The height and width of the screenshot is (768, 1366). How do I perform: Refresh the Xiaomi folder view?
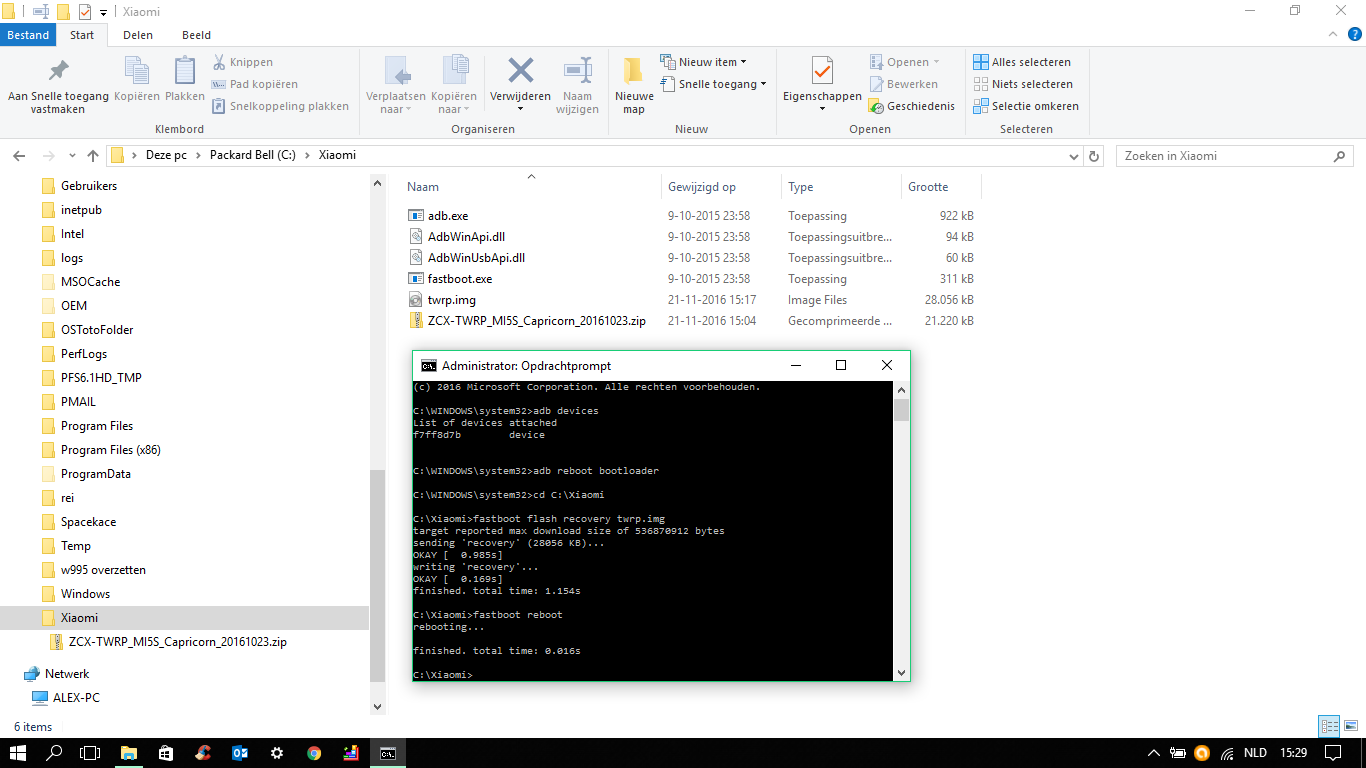click(x=1094, y=156)
